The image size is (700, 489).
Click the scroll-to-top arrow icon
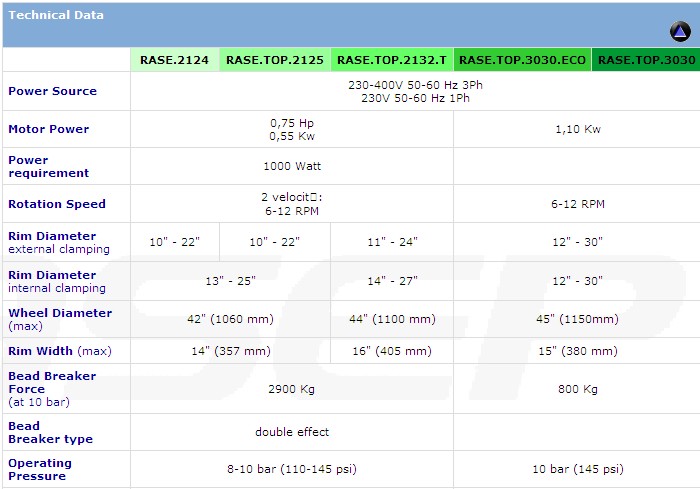point(680,32)
